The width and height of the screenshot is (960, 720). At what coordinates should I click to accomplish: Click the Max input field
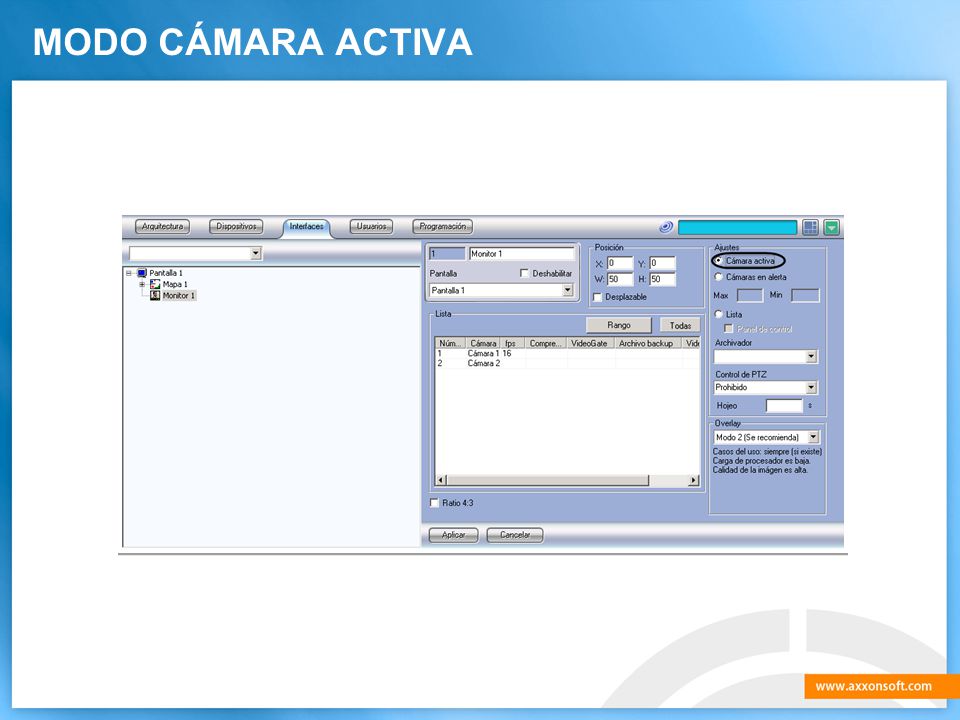(749, 296)
